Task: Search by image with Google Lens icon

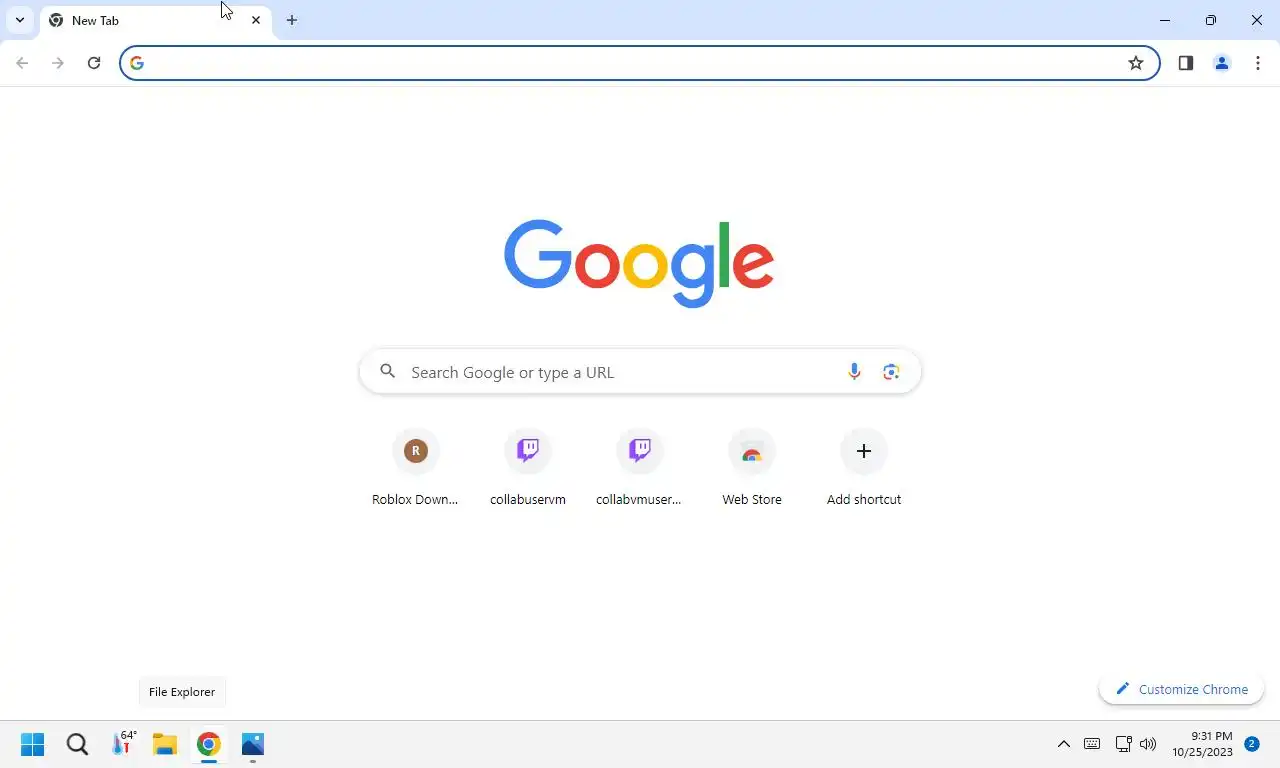Action: [891, 372]
